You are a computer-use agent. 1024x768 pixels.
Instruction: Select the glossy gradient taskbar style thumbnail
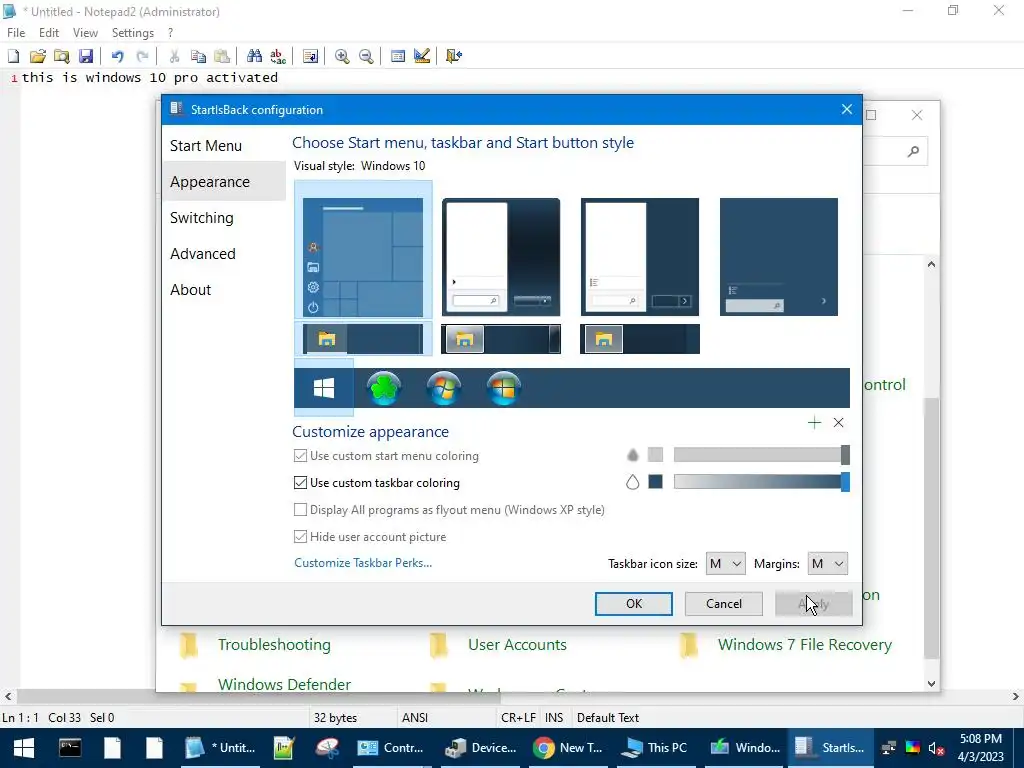[501, 339]
